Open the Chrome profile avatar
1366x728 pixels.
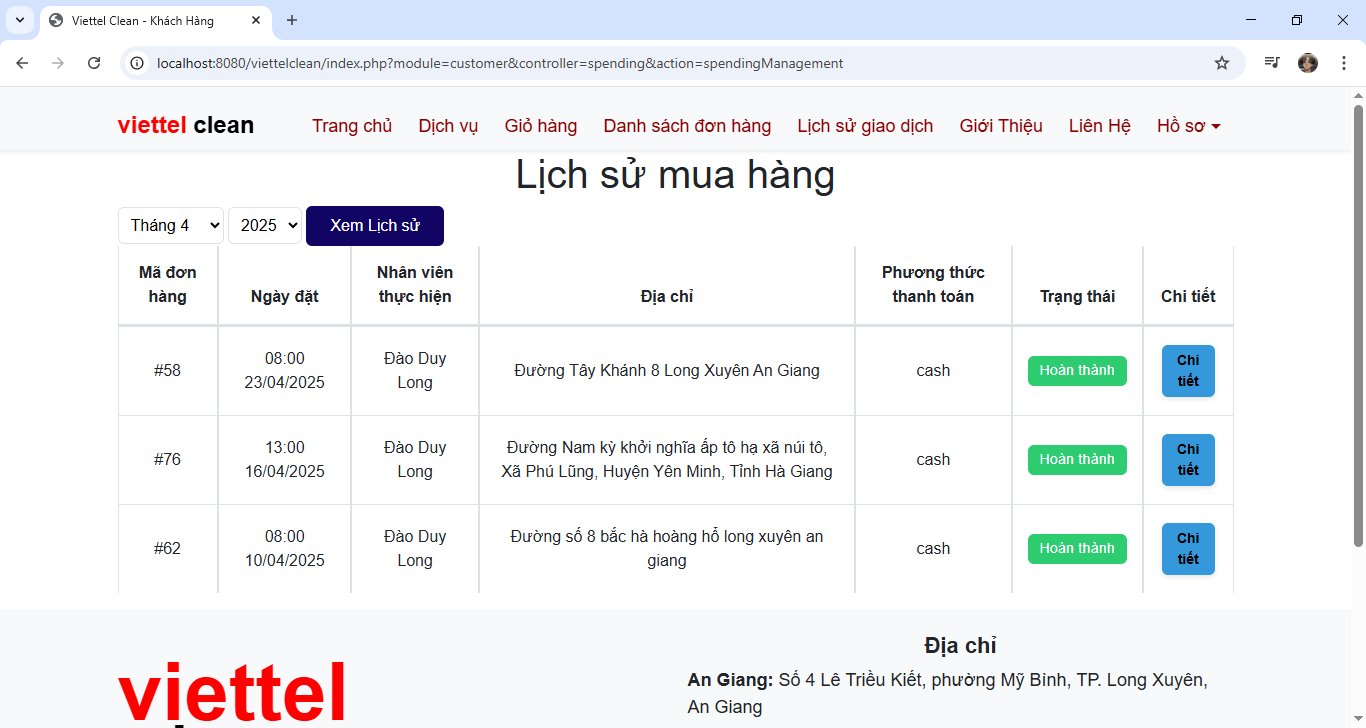coord(1307,63)
